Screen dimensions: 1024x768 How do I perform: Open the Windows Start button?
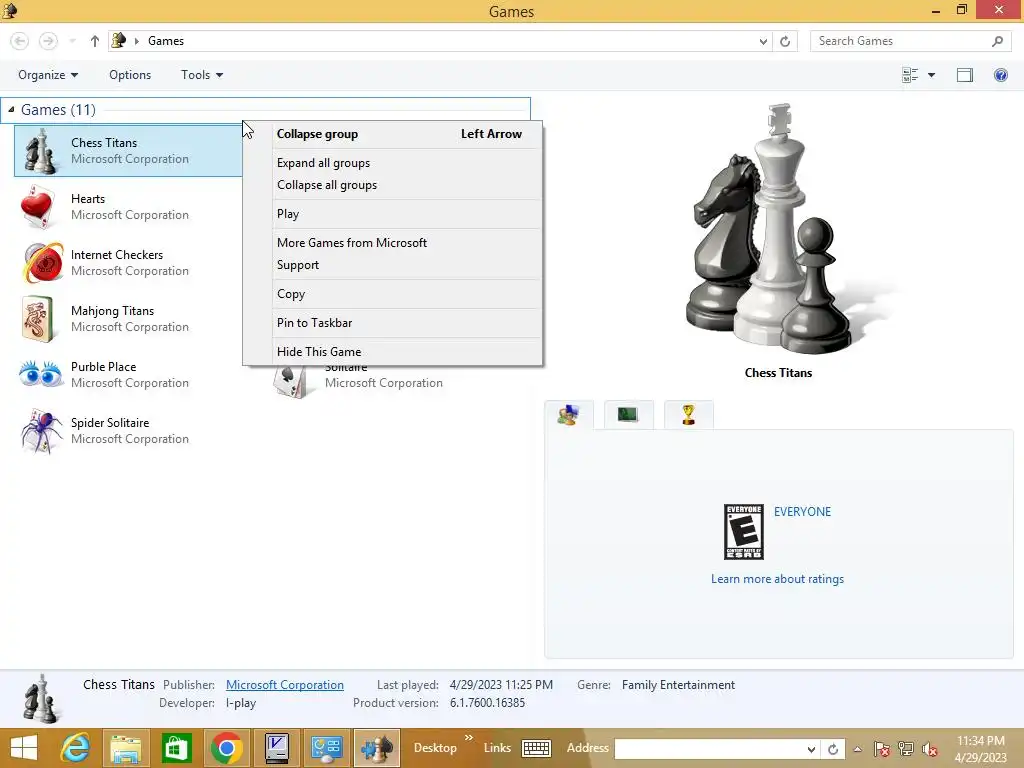click(x=24, y=748)
